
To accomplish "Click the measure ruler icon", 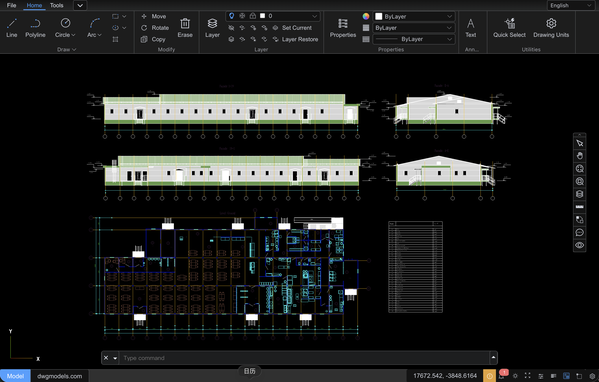I will [580, 207].
